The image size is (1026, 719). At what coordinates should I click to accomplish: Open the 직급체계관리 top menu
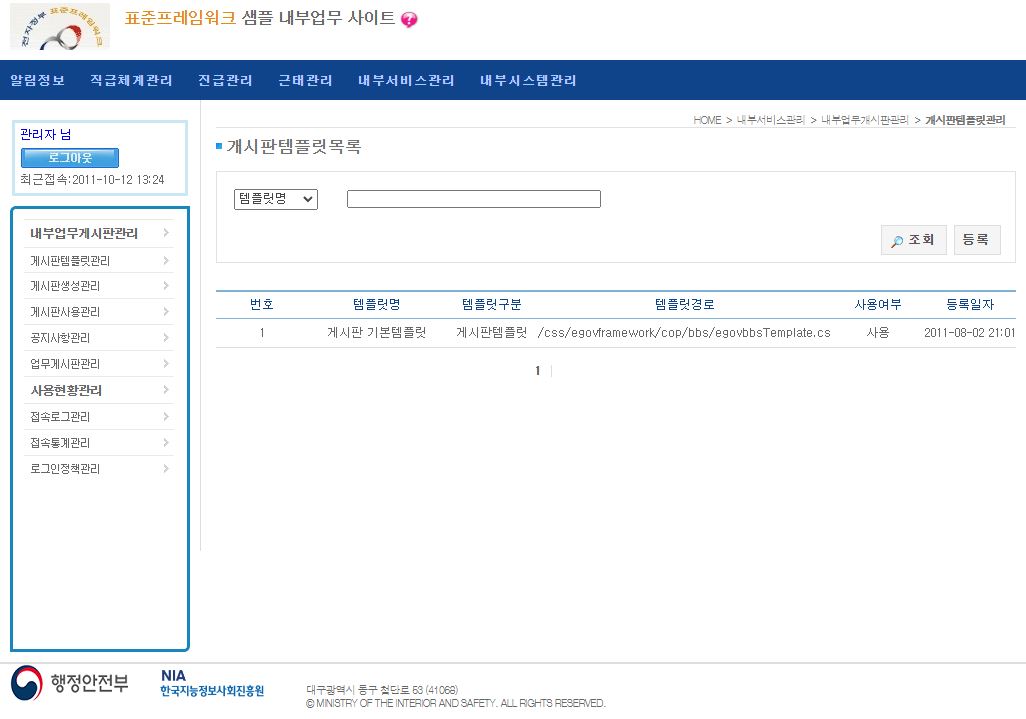pyautogui.click(x=131, y=80)
